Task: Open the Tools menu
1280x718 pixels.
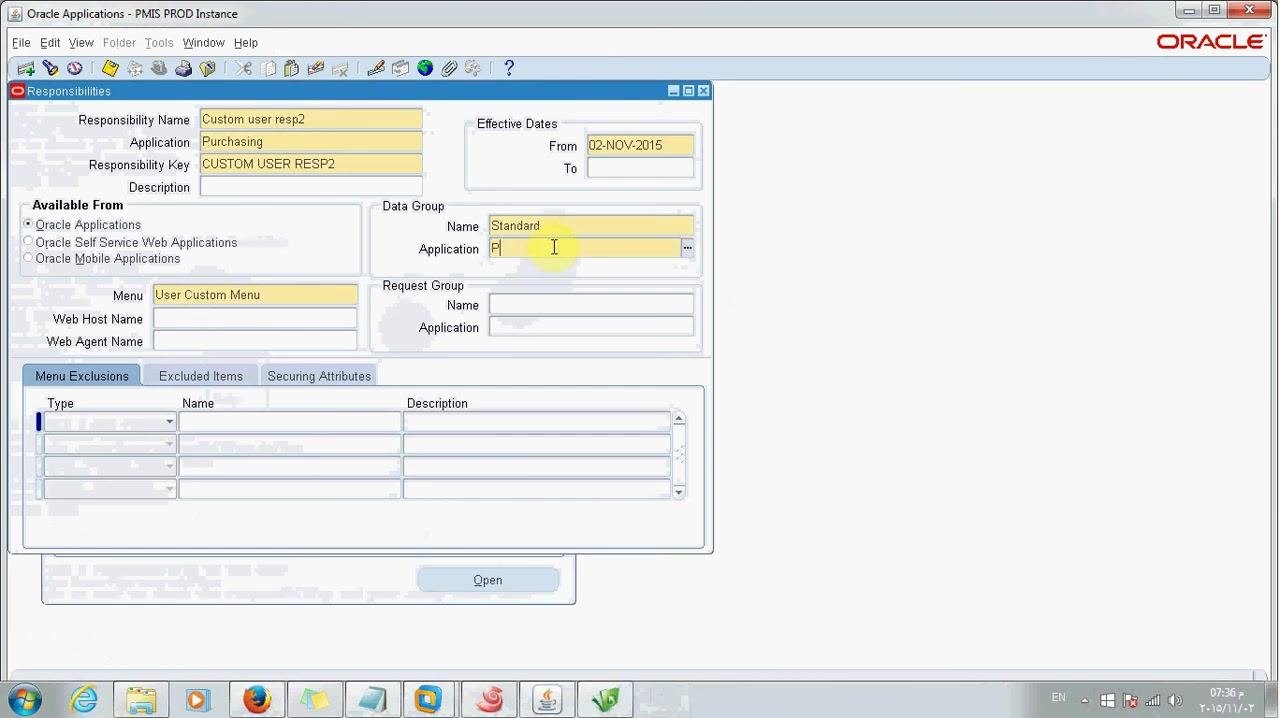Action: 159,43
